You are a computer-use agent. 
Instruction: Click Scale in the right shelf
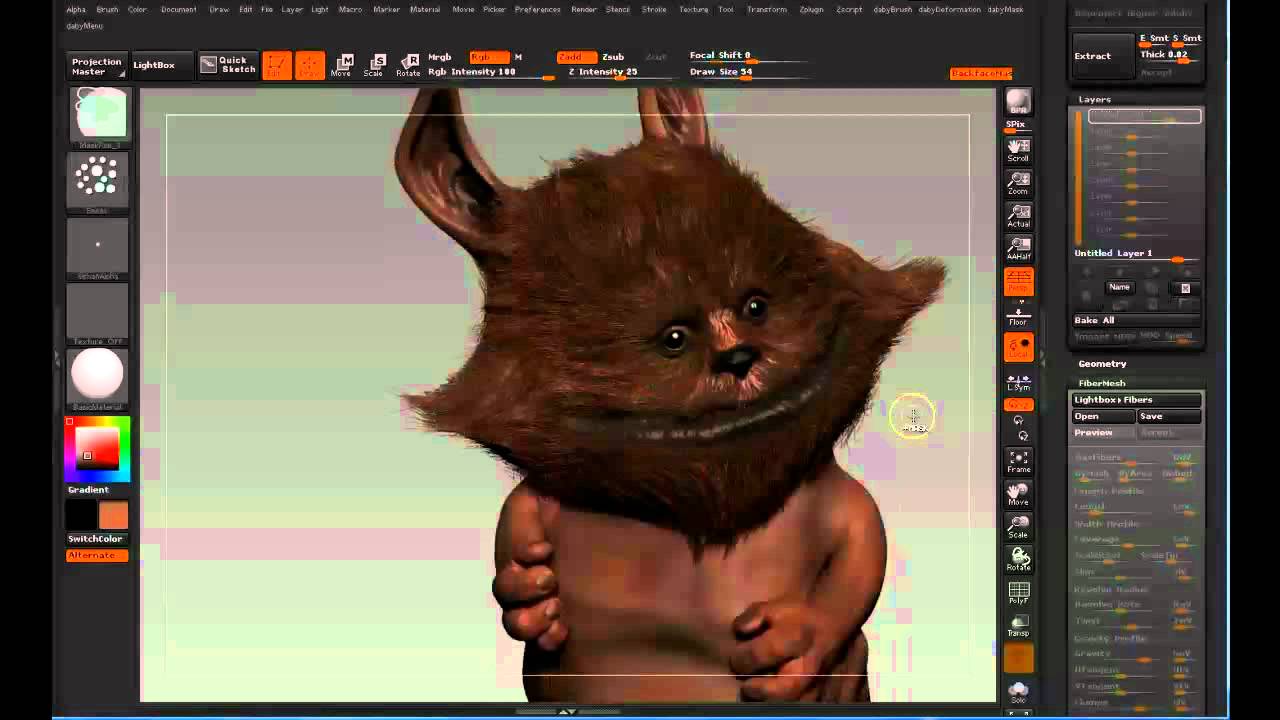[1018, 527]
